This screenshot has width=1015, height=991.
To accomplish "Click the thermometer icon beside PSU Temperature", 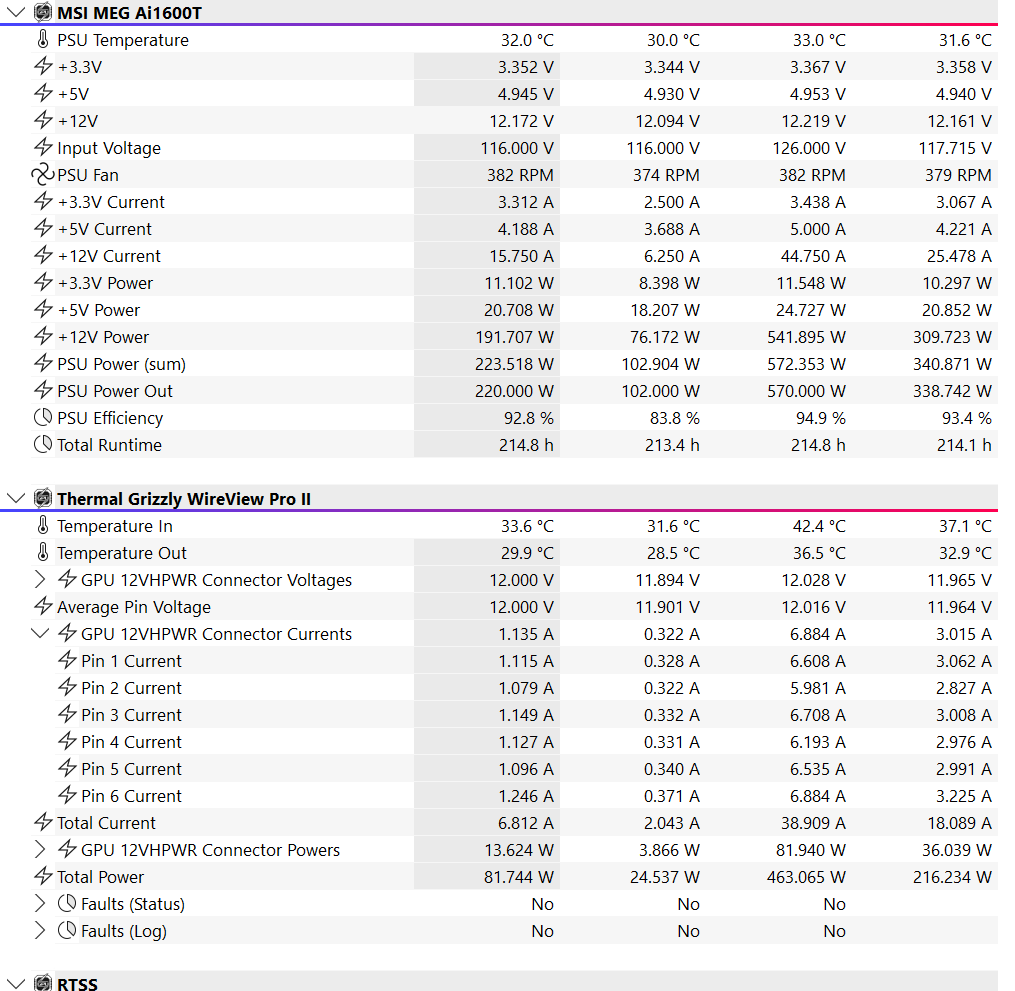I will tap(43, 40).
